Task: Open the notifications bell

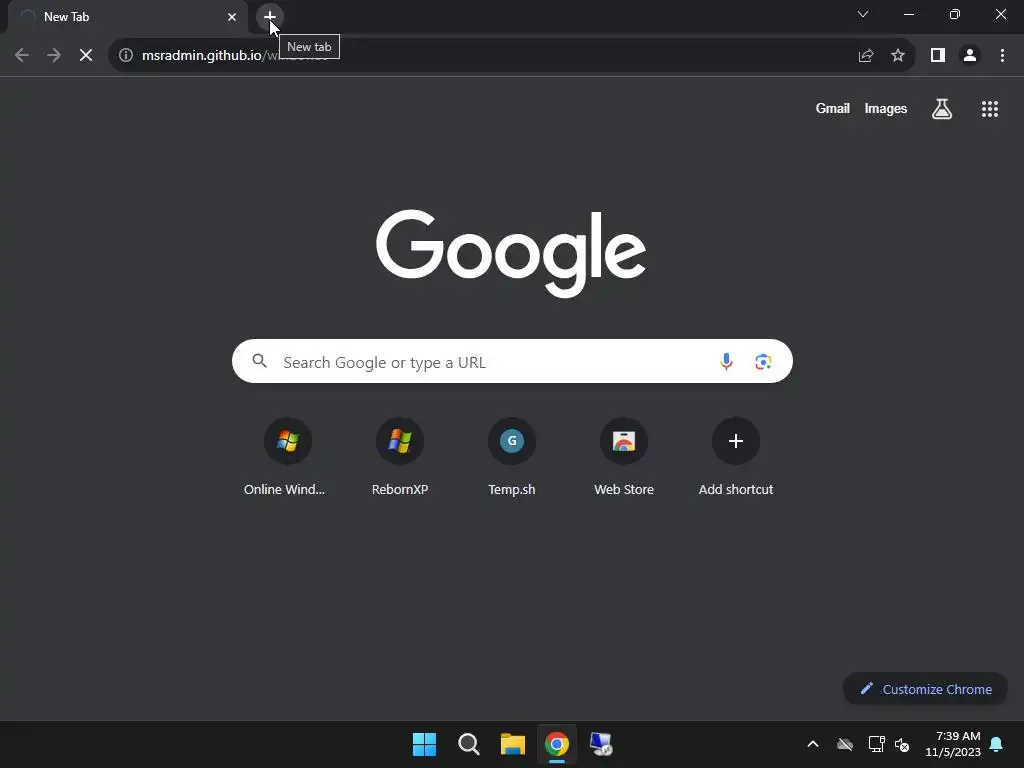Action: click(x=997, y=744)
